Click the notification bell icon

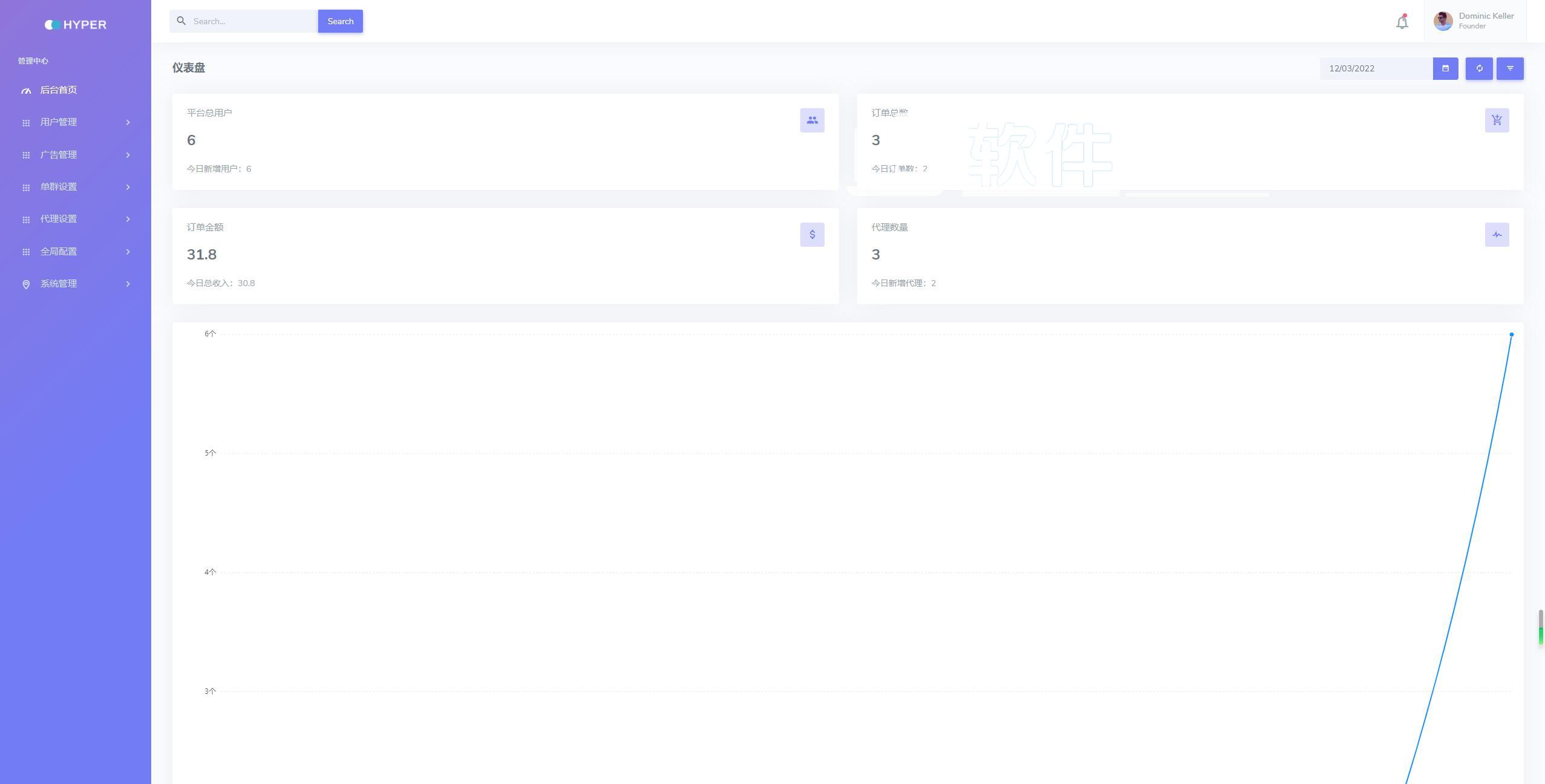1402,21
